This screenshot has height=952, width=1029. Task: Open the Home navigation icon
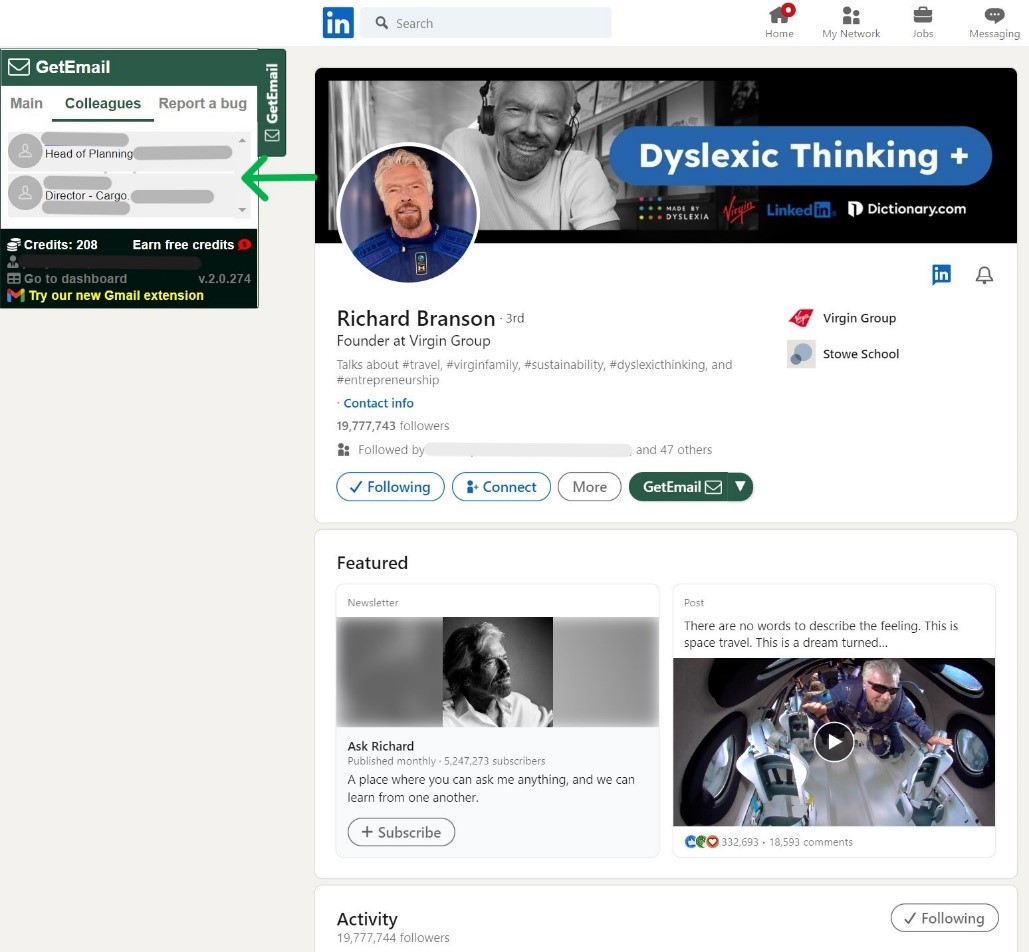pyautogui.click(x=779, y=16)
